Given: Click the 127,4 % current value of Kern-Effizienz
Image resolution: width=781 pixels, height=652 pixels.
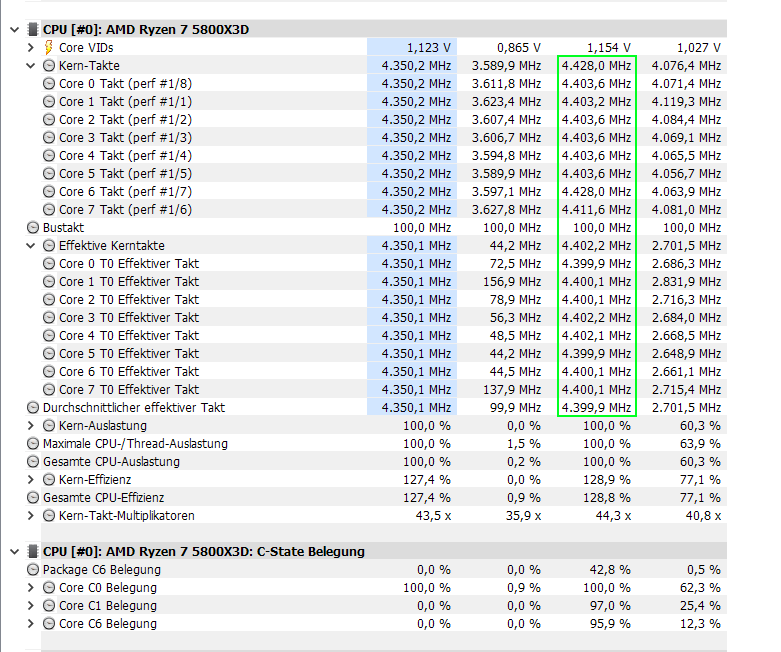Looking at the screenshot, I should click(x=427, y=480).
